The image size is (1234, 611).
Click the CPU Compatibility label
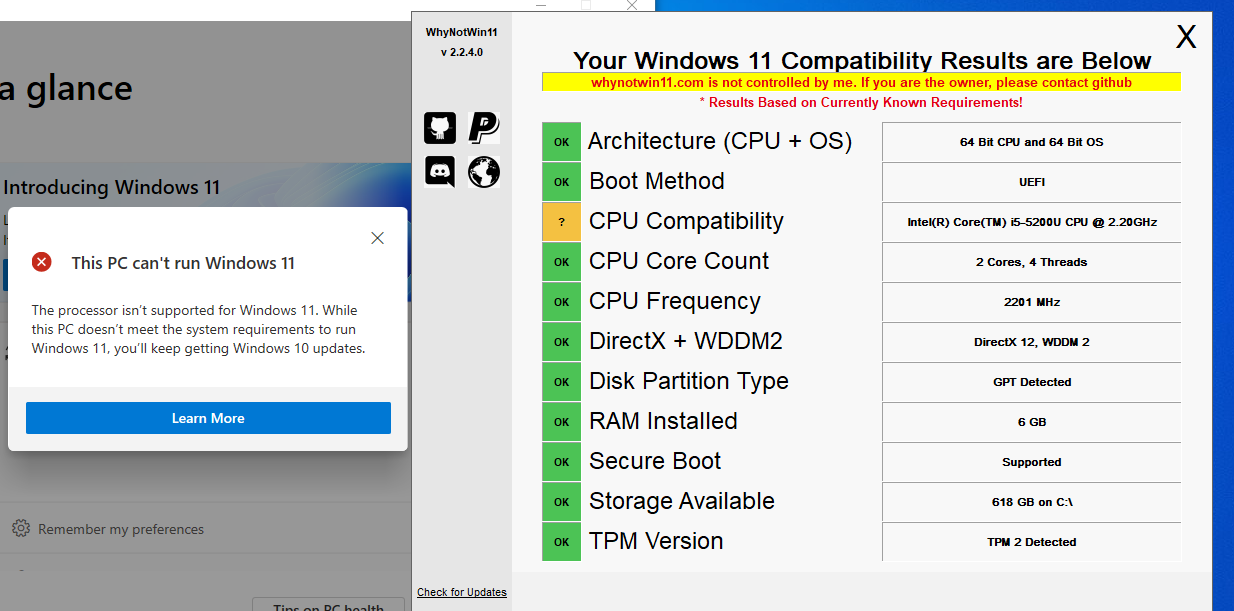[686, 221]
